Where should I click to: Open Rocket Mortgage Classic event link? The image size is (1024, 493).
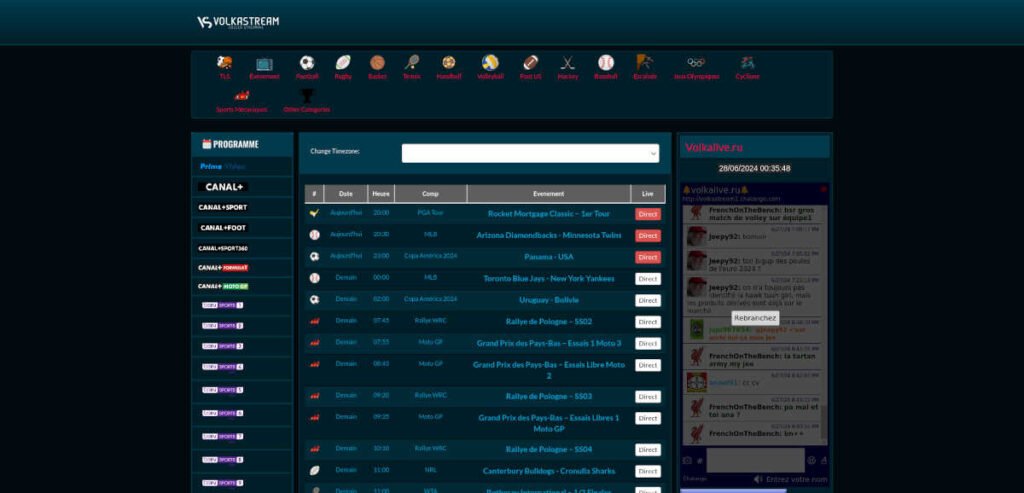[548, 214]
